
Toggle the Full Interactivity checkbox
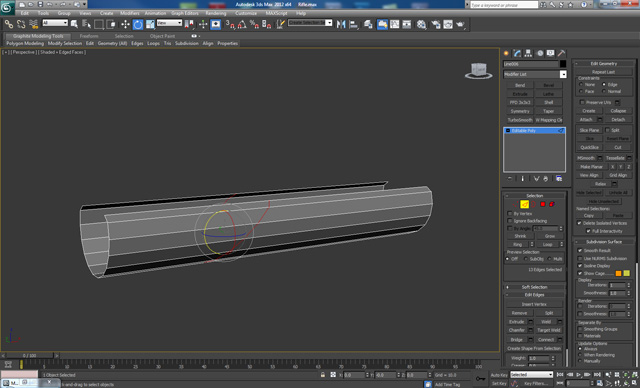[x=588, y=231]
